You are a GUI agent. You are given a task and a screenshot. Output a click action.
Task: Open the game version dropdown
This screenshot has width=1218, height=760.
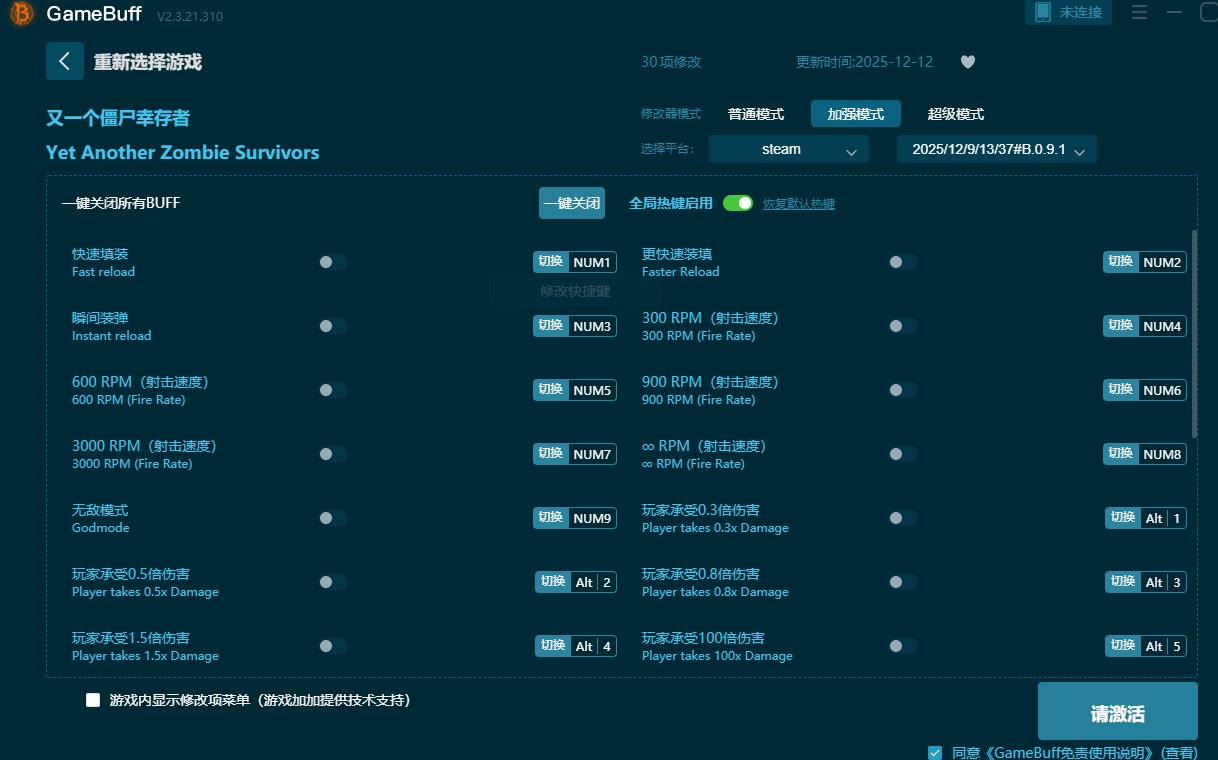[x=997, y=149]
